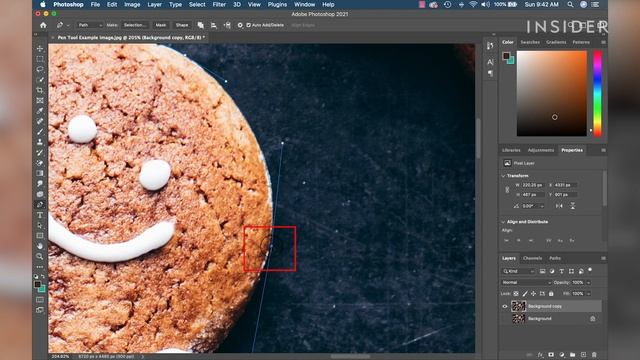640x360 pixels.
Task: Create a new group folder icon
Action: pos(573,355)
